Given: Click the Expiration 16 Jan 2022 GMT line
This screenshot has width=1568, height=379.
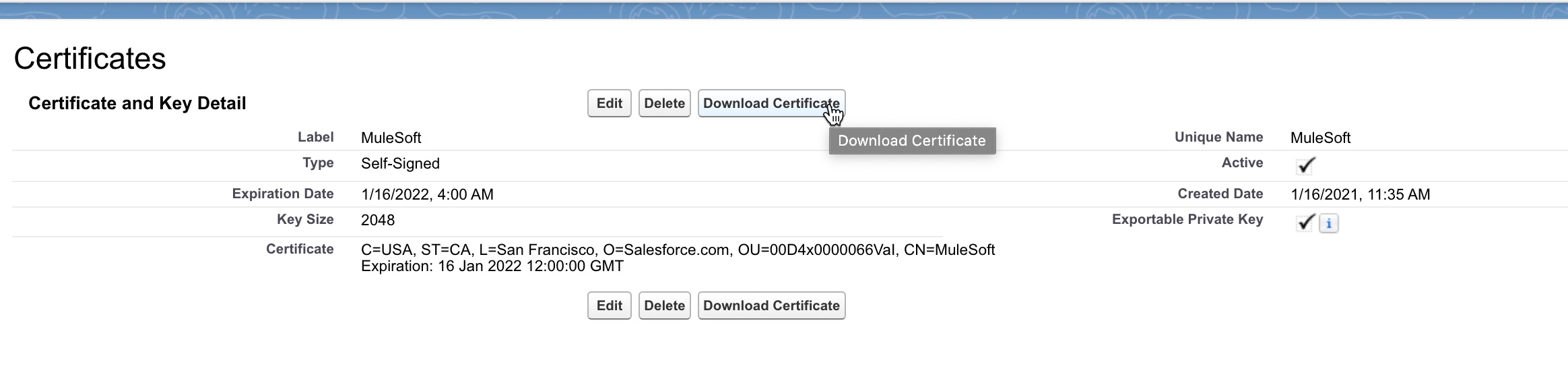Looking at the screenshot, I should [492, 266].
